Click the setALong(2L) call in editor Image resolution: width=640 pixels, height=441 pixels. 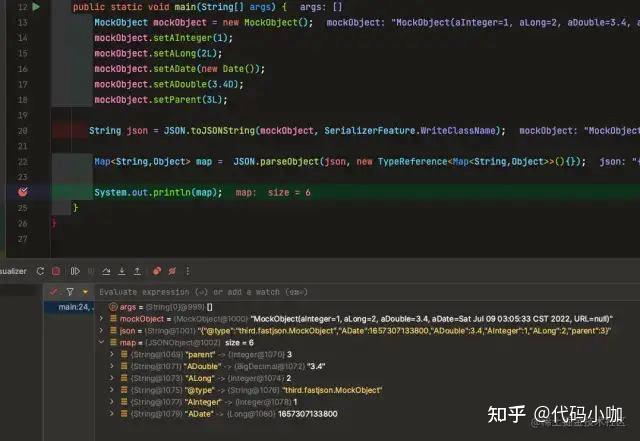tap(187, 53)
